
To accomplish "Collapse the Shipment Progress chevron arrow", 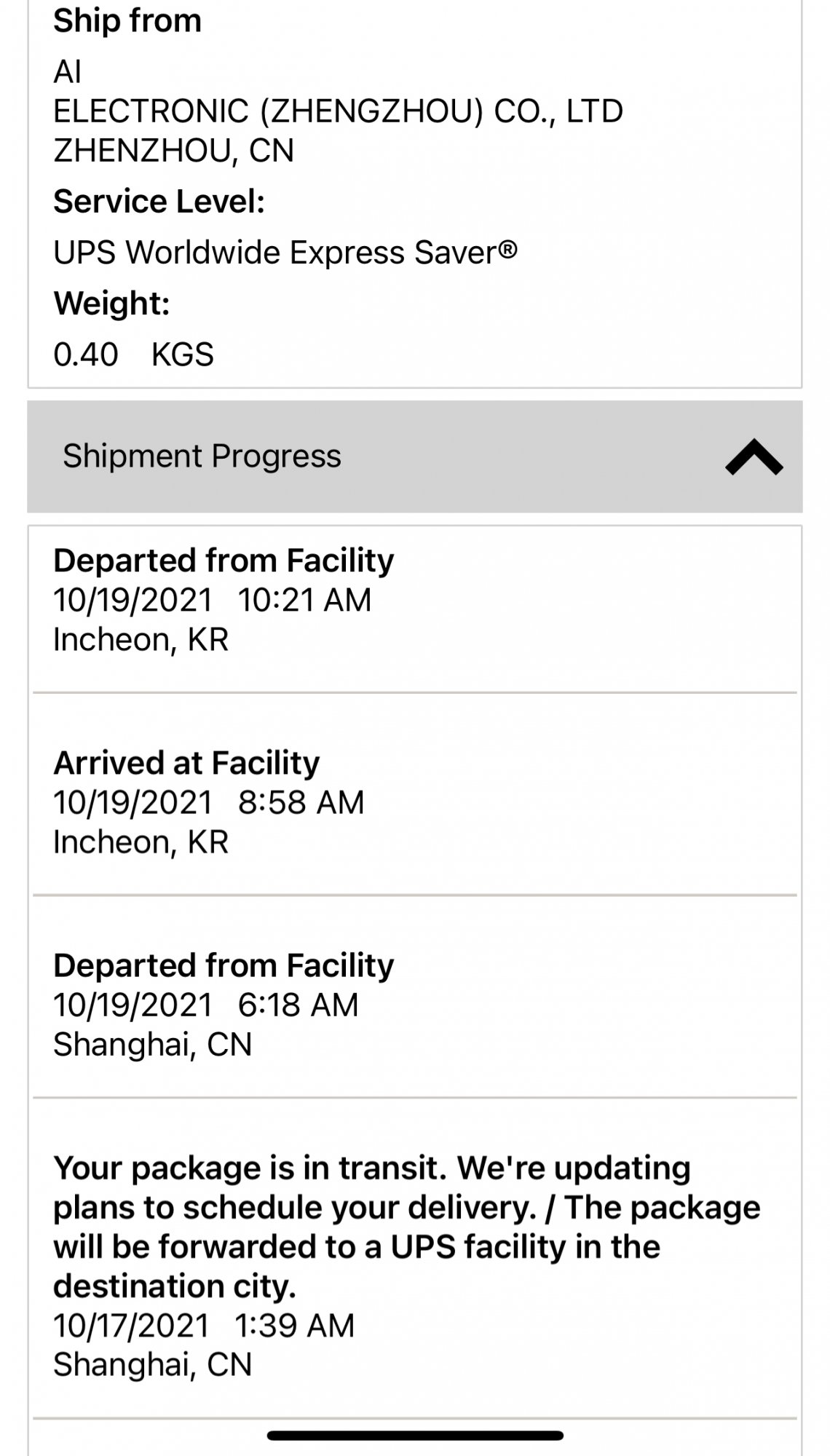I will [754, 456].
